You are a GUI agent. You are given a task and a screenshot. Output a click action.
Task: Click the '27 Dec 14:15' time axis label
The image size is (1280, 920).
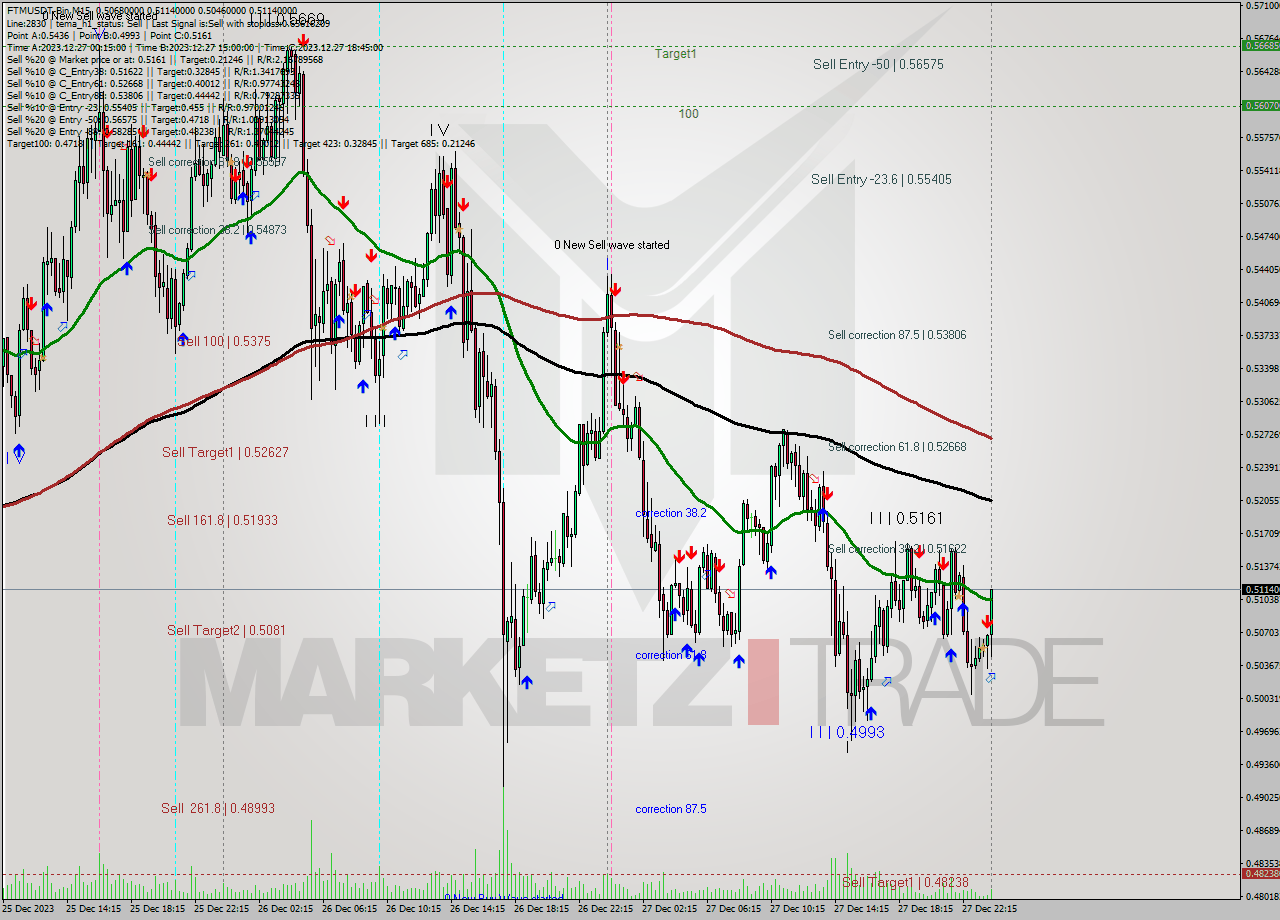coord(862,909)
